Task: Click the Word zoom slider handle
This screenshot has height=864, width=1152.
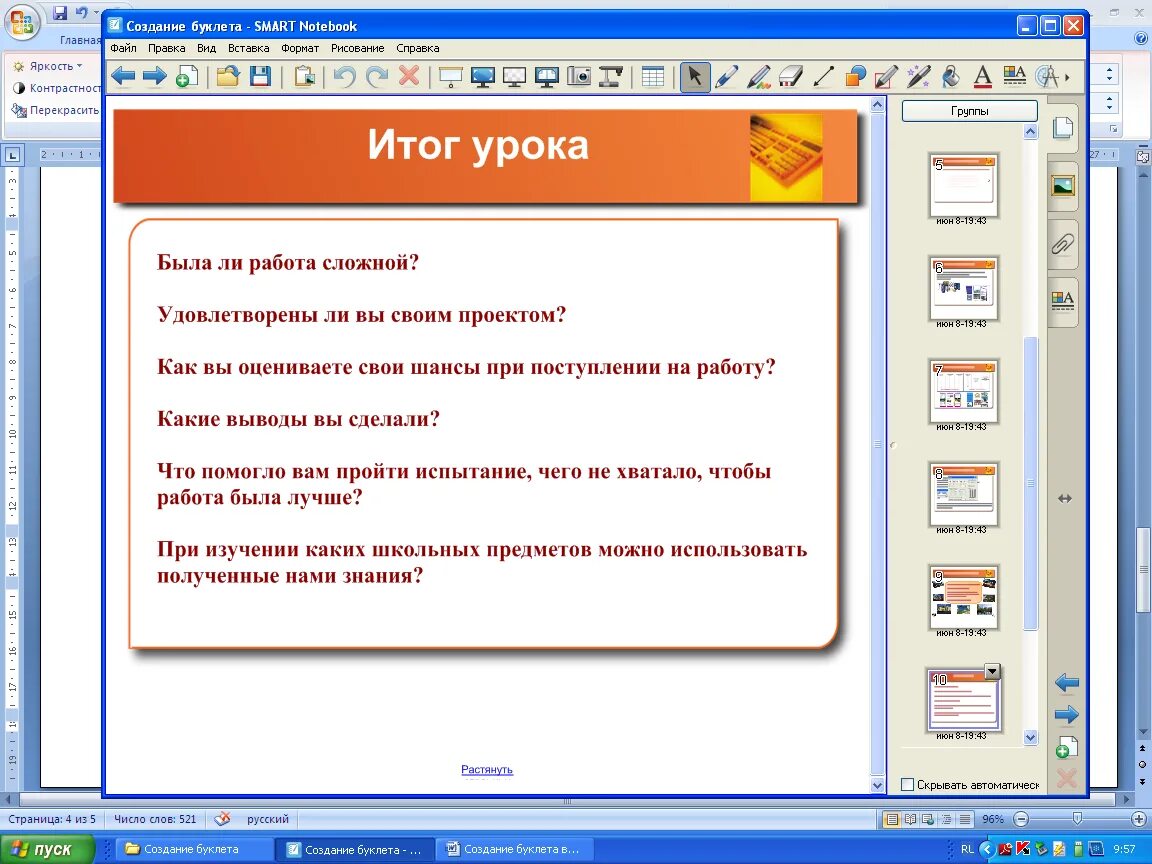Action: [x=1077, y=818]
